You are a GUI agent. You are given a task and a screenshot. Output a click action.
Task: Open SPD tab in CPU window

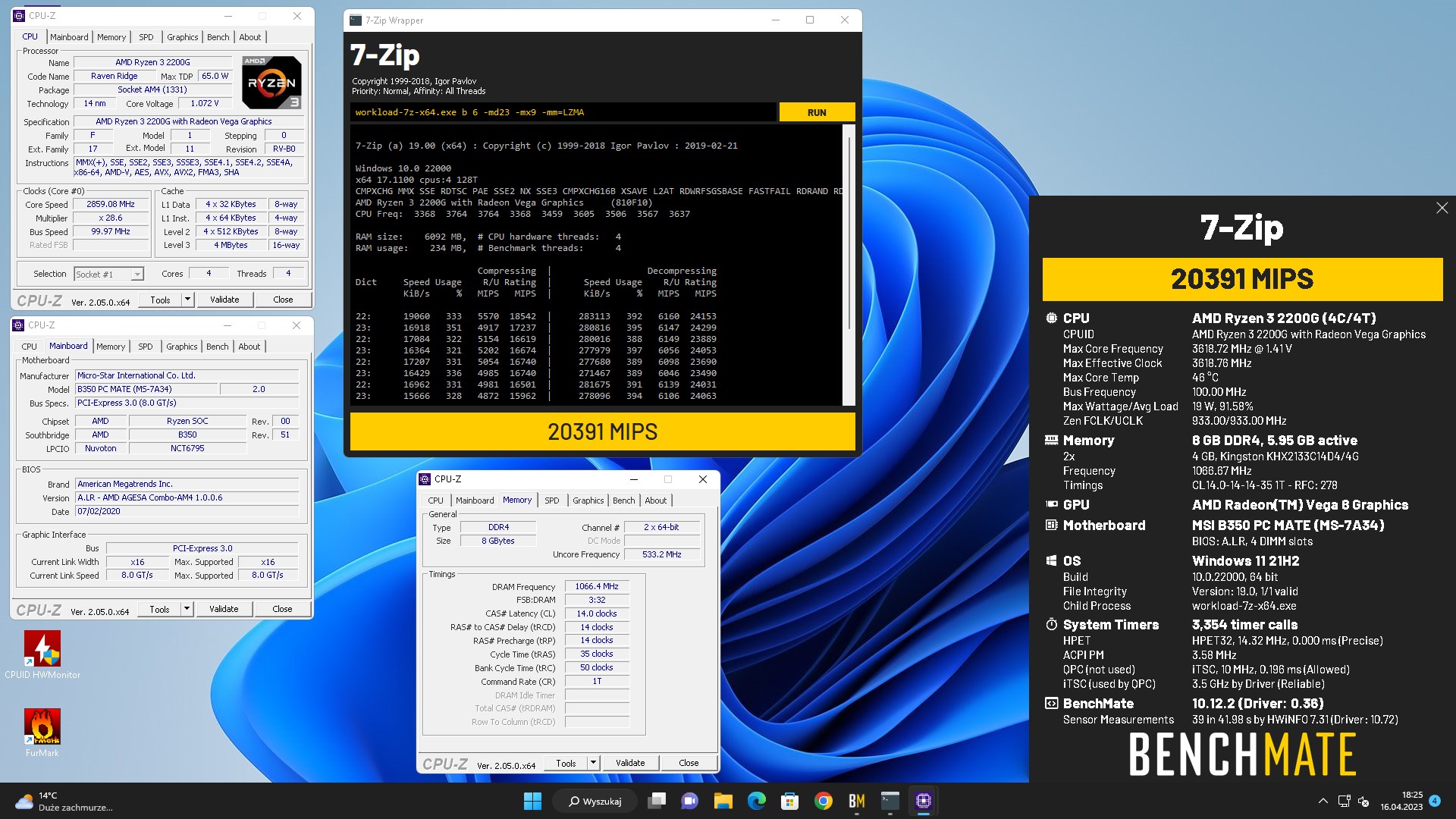(146, 37)
